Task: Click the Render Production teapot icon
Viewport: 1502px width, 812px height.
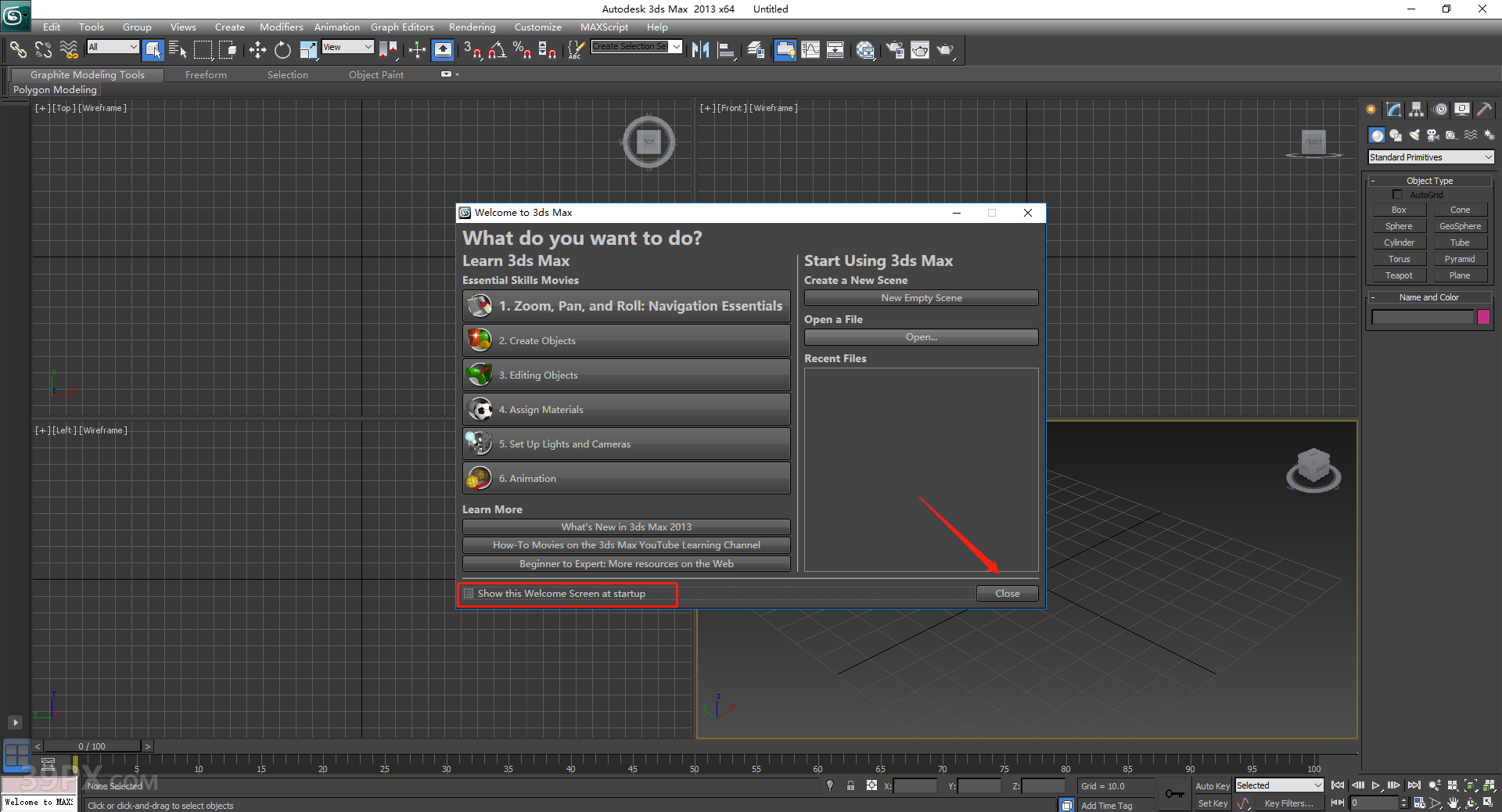Action: (946, 50)
